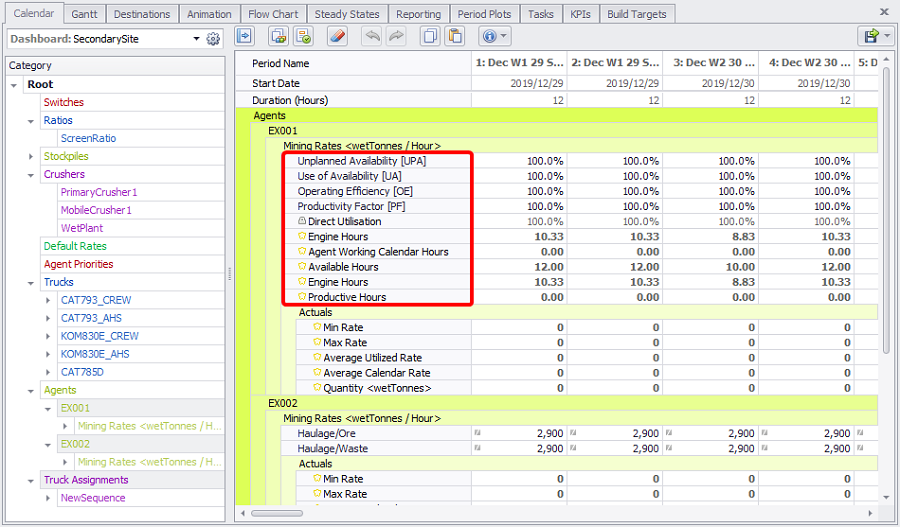Image resolution: width=900 pixels, height=527 pixels.
Task: Collapse the Crushers tree node
Action: pos(31,174)
